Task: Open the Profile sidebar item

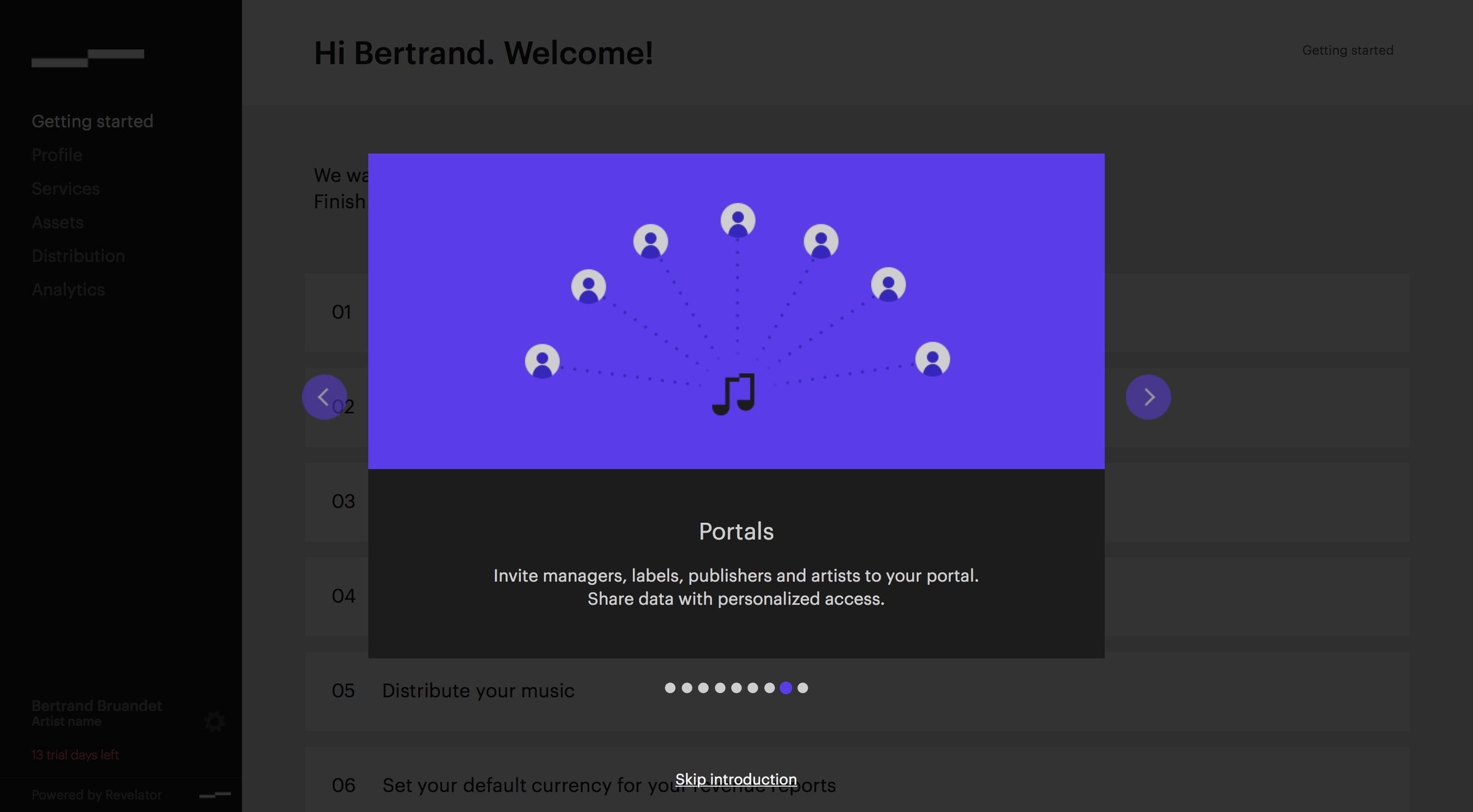Action: [x=56, y=155]
